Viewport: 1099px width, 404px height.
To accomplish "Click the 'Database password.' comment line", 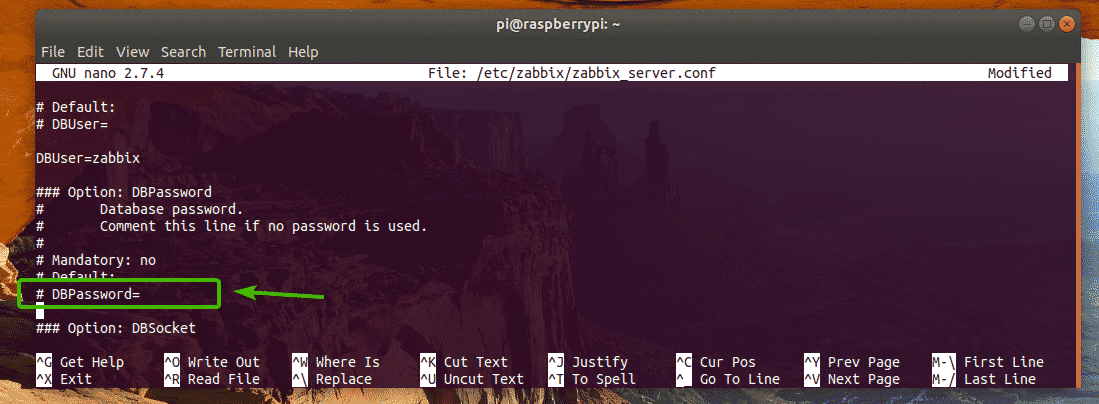I will point(171,209).
